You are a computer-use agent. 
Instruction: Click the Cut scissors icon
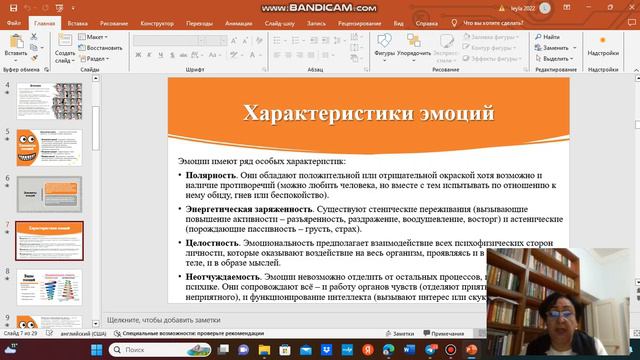pyautogui.click(x=34, y=37)
